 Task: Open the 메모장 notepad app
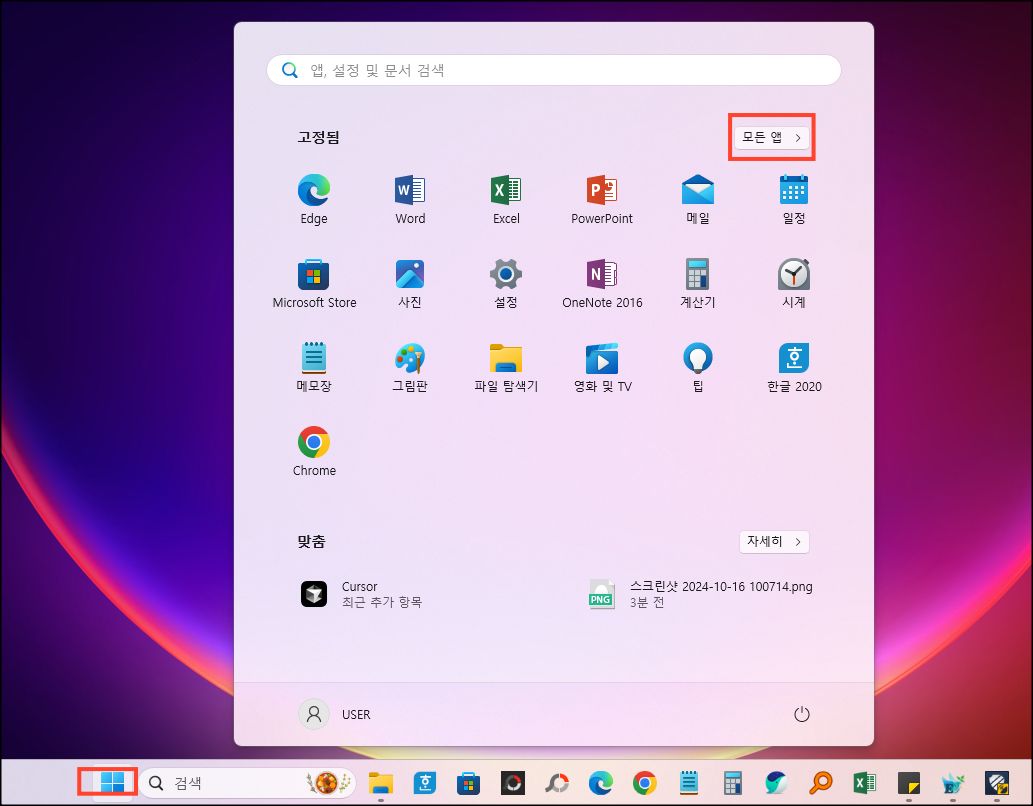pyautogui.click(x=313, y=365)
